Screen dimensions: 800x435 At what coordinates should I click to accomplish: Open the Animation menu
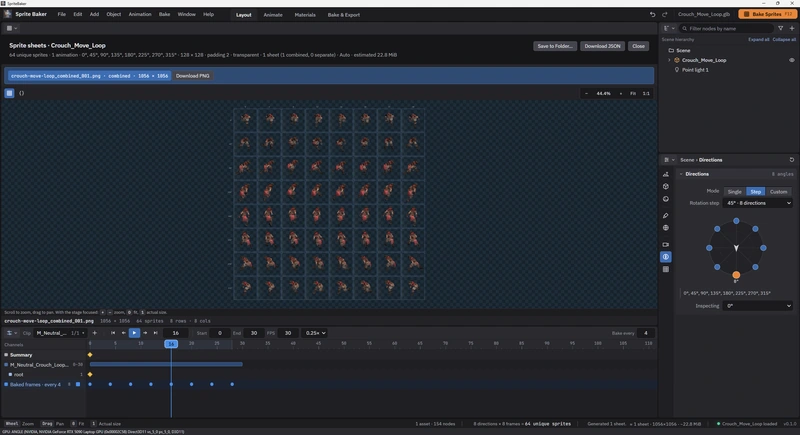(140, 14)
